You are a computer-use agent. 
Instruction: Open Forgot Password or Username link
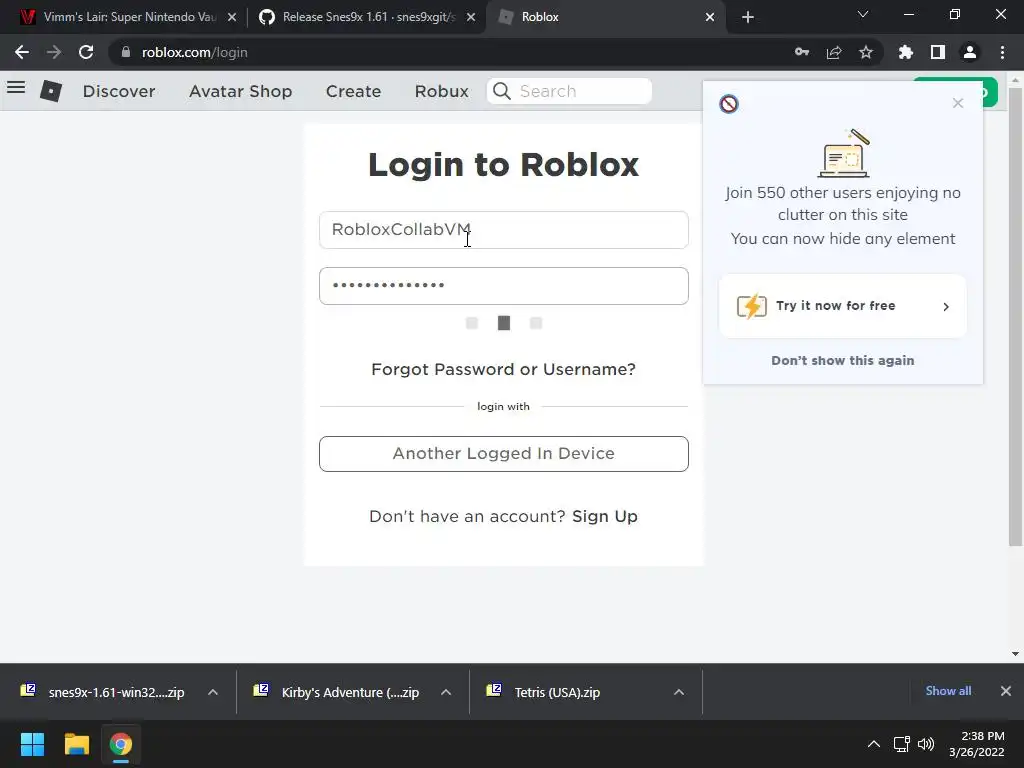point(504,369)
